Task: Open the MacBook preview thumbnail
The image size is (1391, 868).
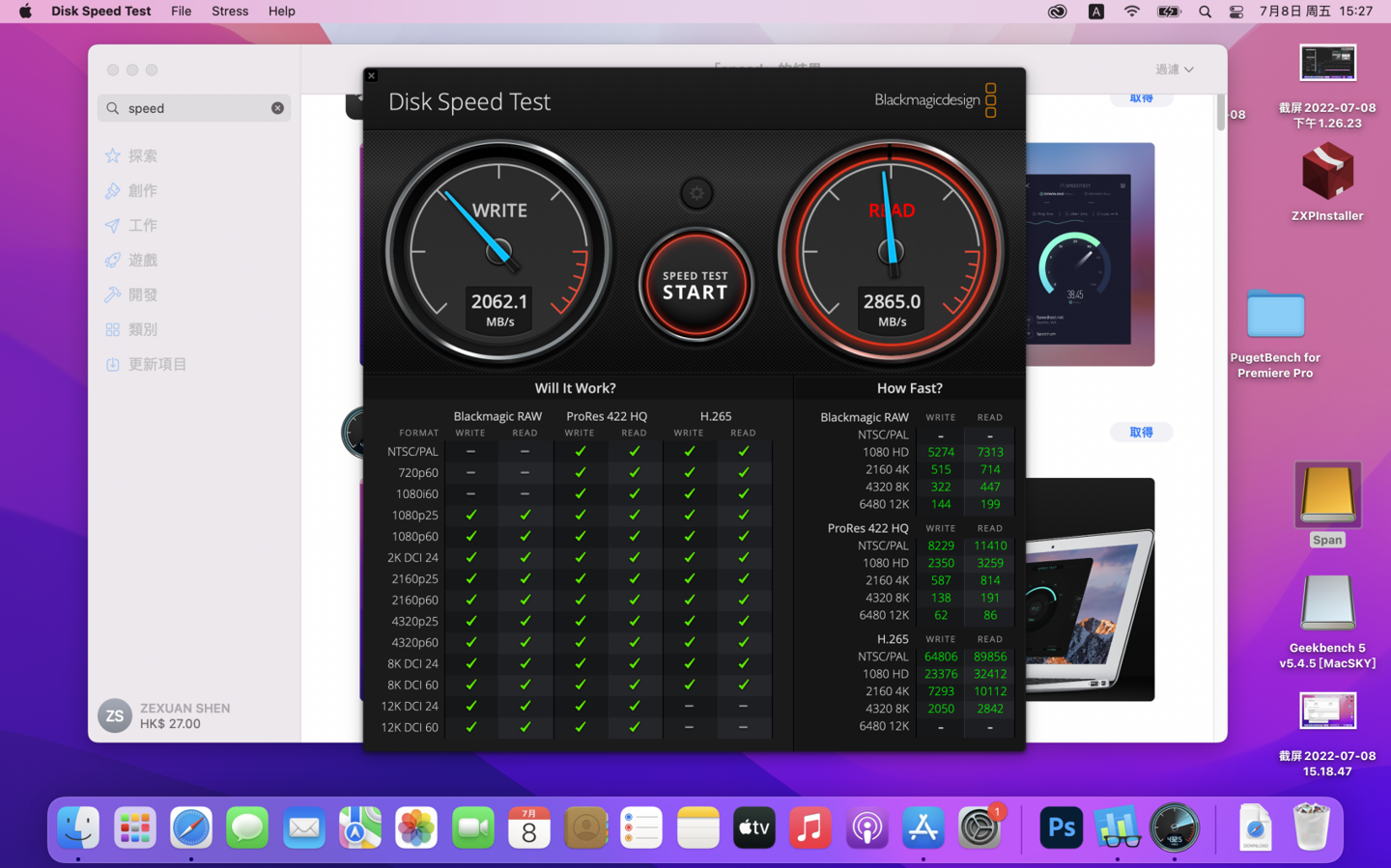Action: (1090, 589)
